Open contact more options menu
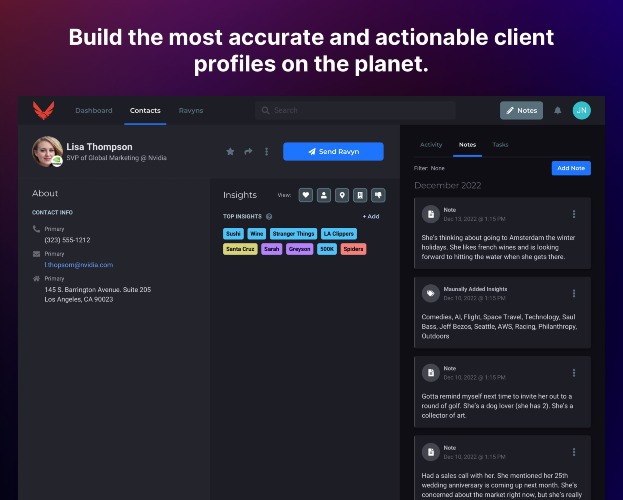This screenshot has width=623, height=500. pyautogui.click(x=267, y=151)
